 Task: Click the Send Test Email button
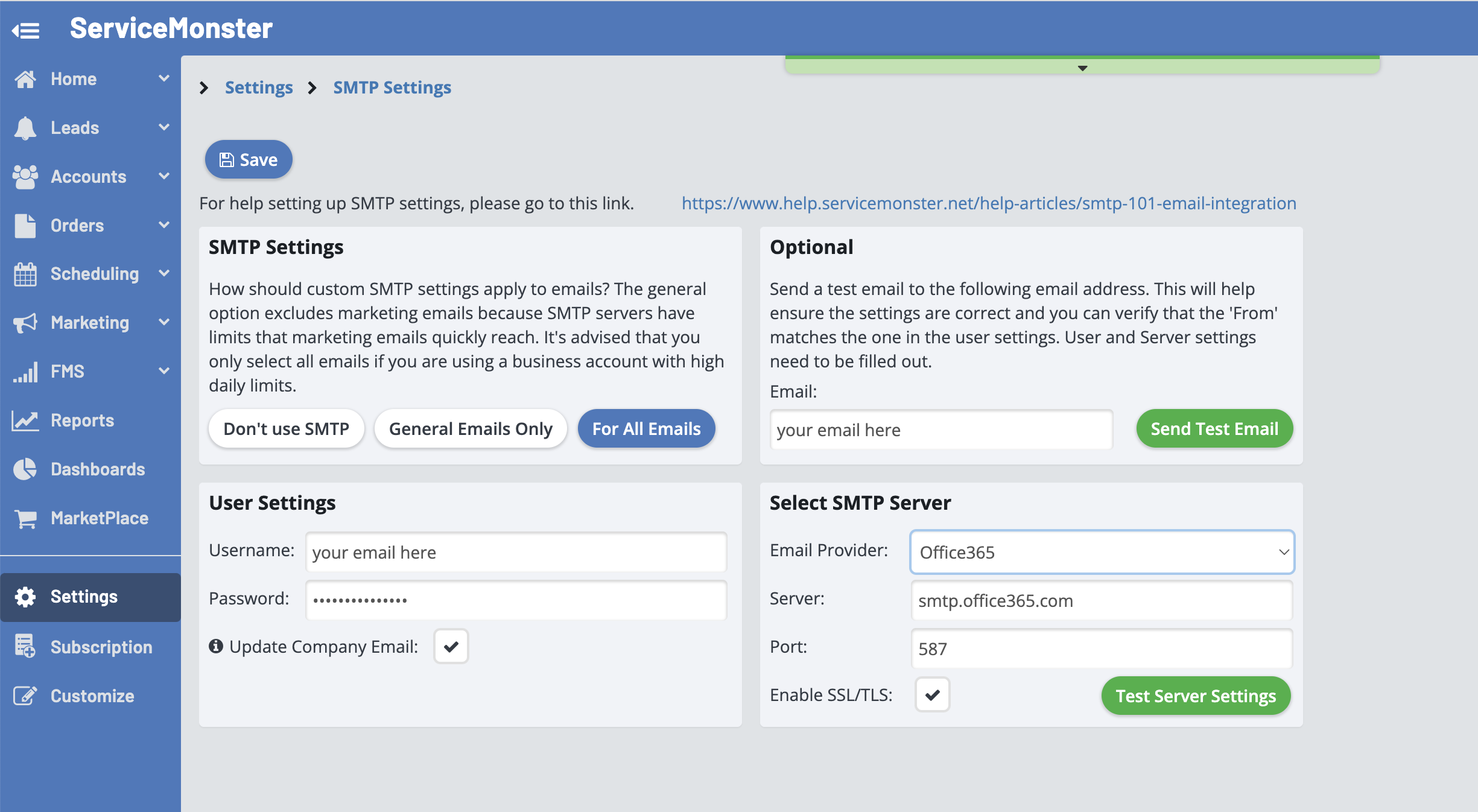coord(1214,429)
